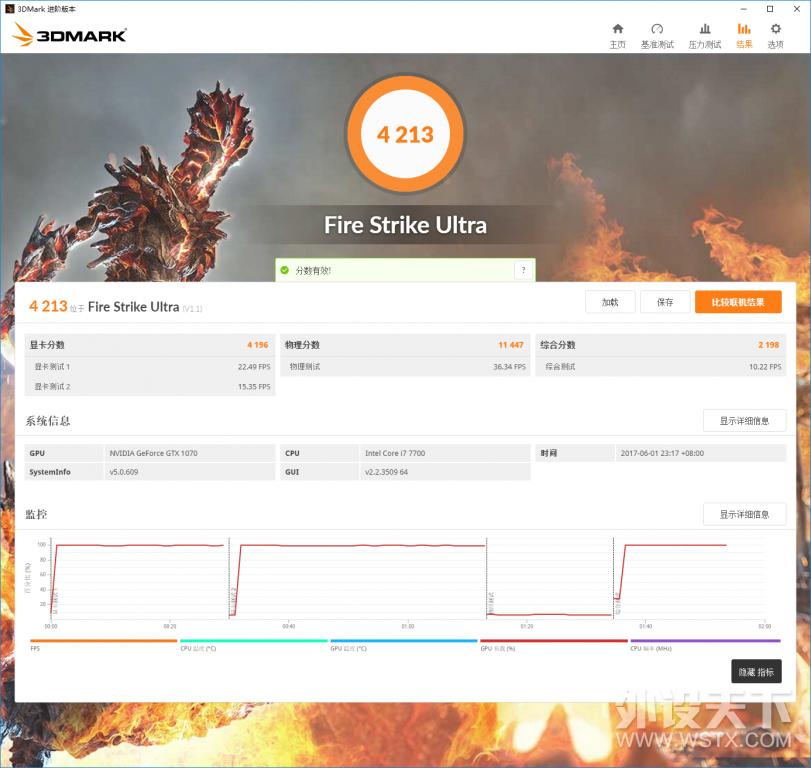Show system info details (显示详细信息)
Image resolution: width=811 pixels, height=768 pixels.
point(744,421)
